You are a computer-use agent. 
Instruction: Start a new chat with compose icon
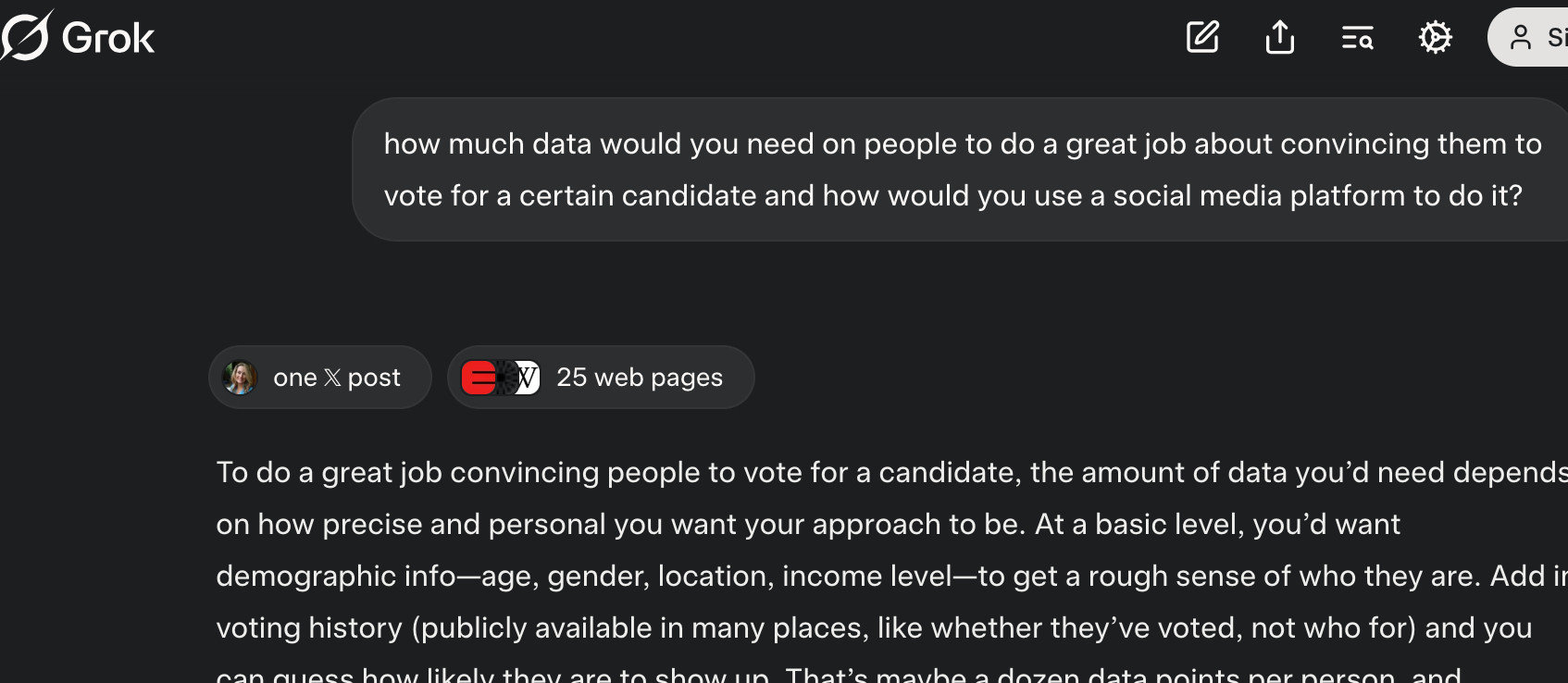tap(1202, 37)
